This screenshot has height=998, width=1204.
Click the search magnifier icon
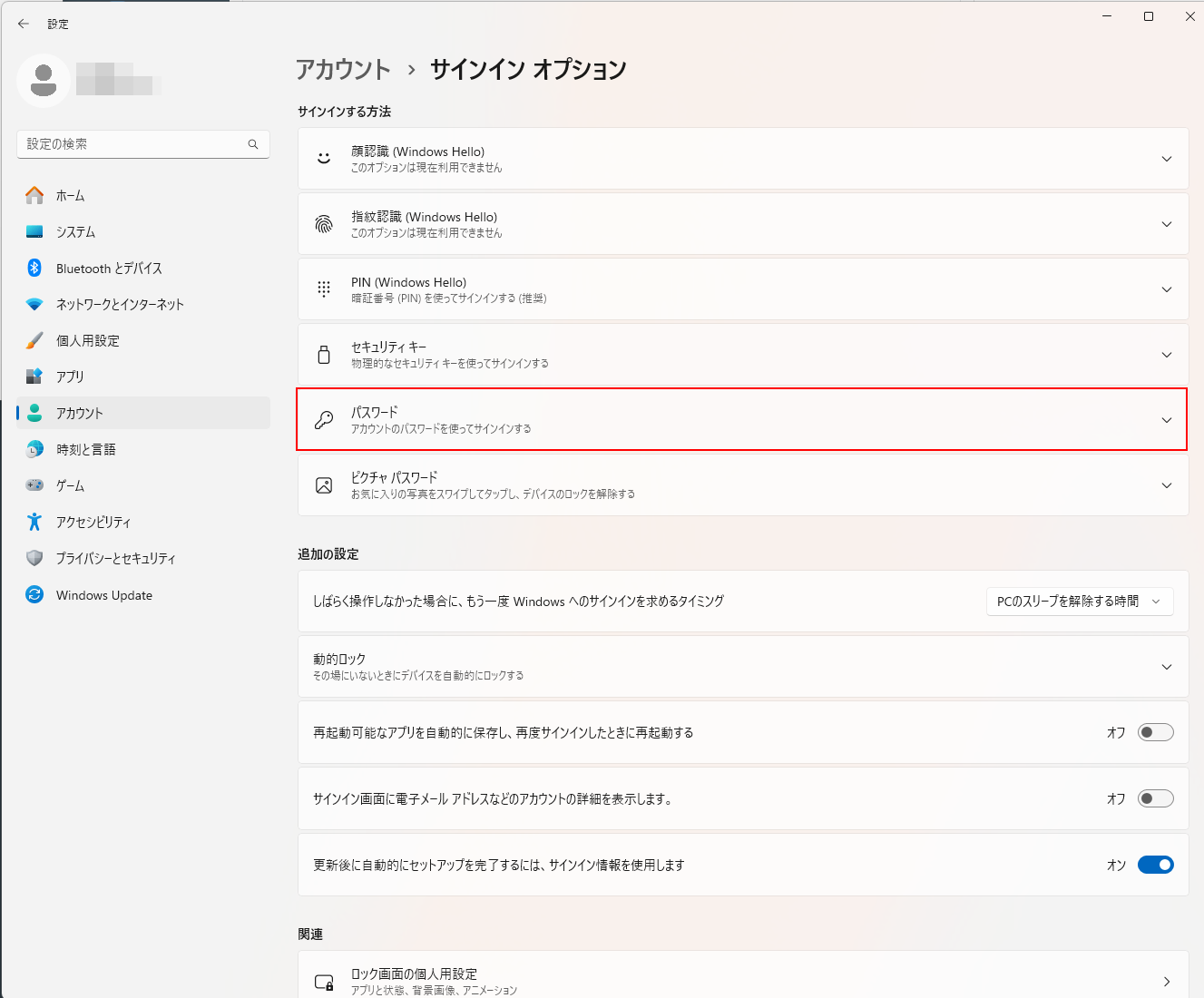[253, 144]
